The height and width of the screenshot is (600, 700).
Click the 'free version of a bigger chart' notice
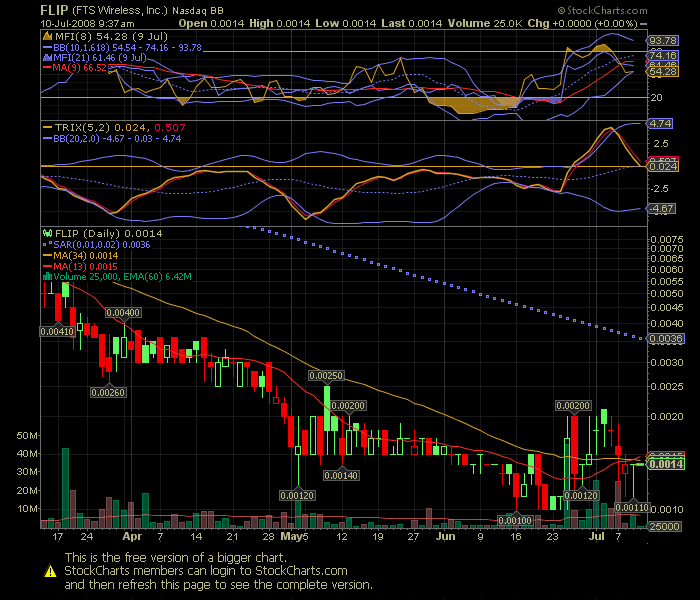[176, 558]
